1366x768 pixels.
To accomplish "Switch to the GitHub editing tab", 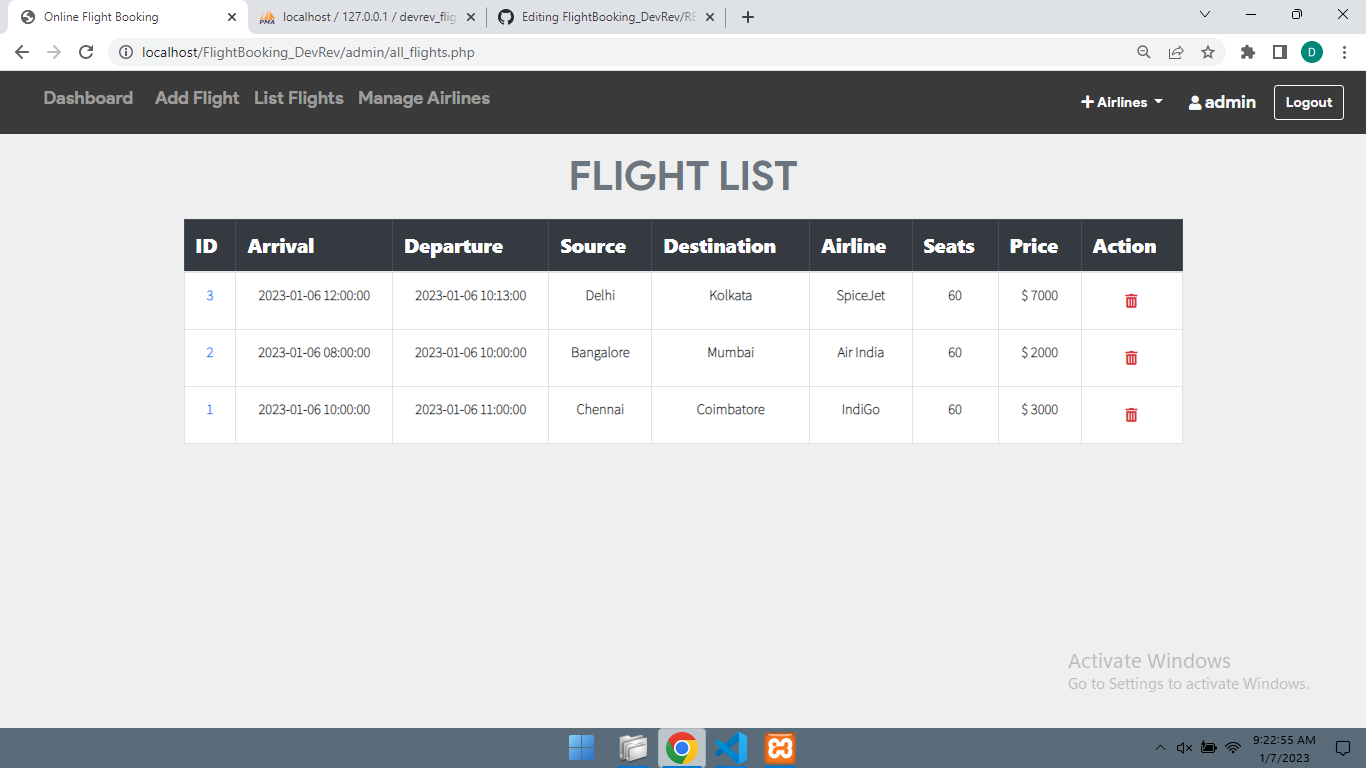I will (595, 16).
